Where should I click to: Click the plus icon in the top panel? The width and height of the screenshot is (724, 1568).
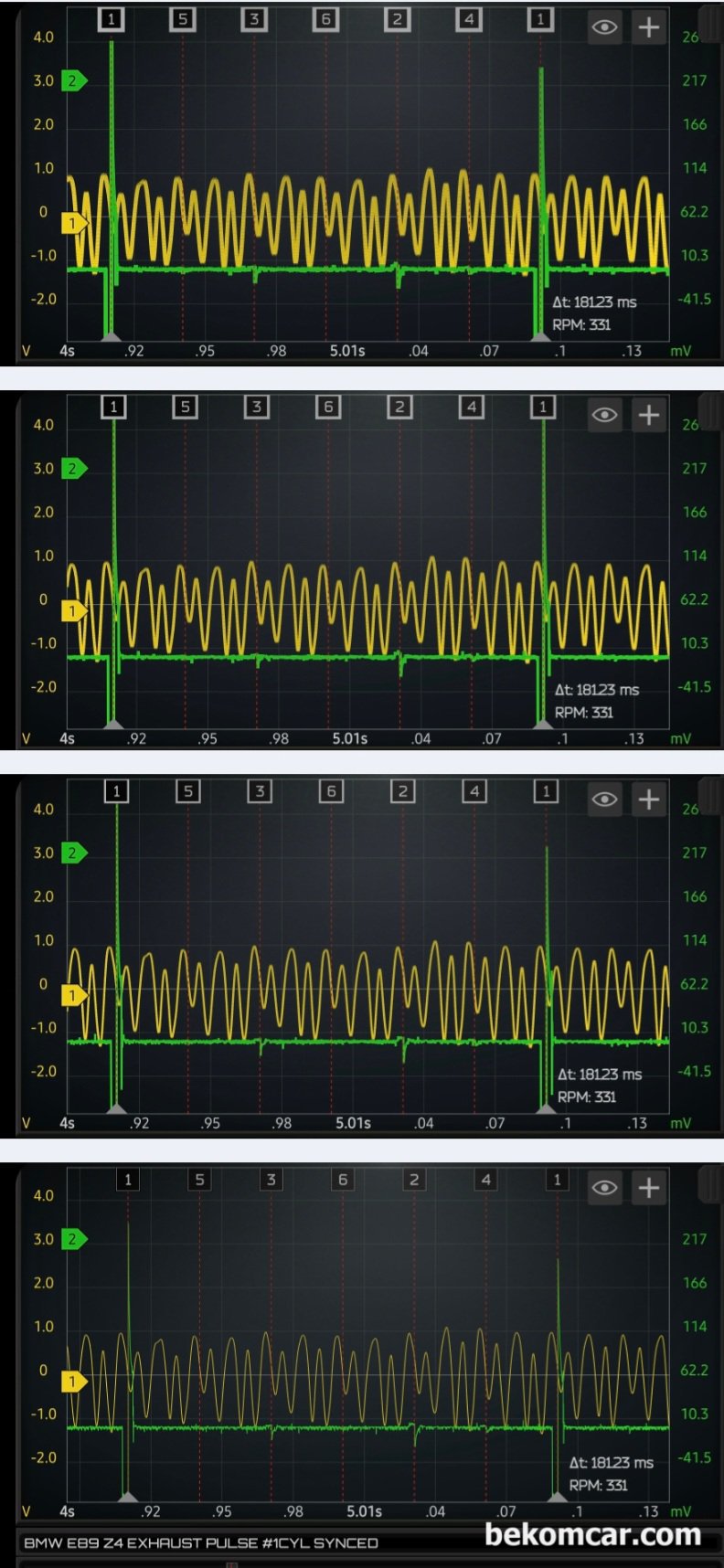(648, 27)
